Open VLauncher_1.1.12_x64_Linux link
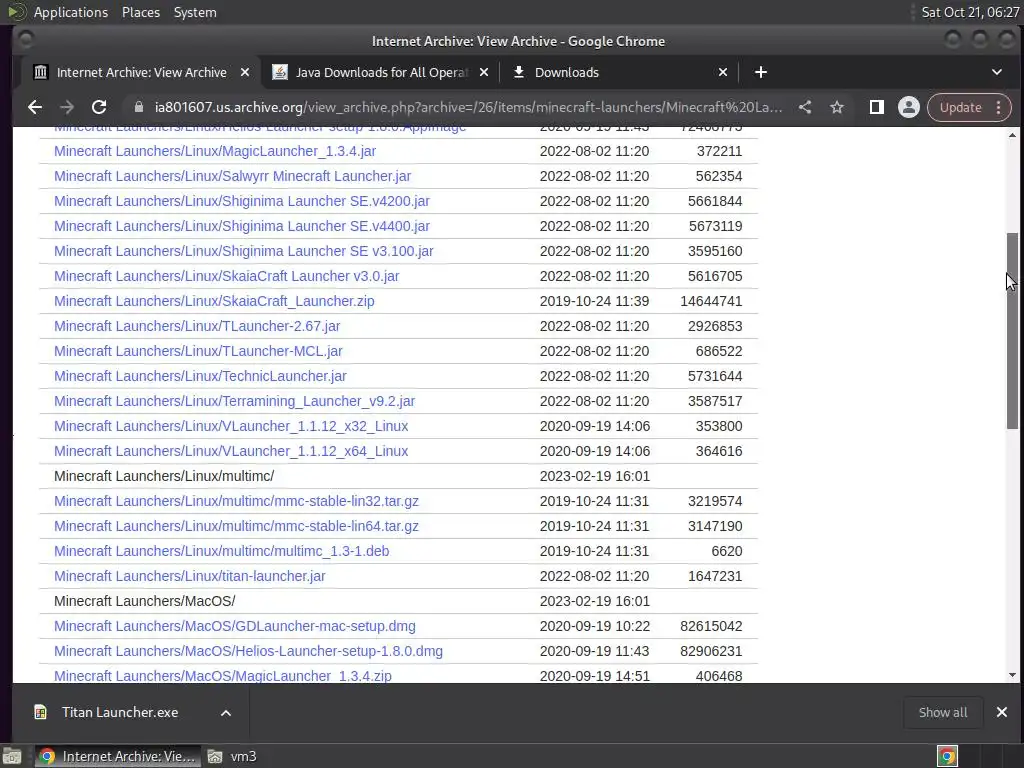The width and height of the screenshot is (1024, 768). pyautogui.click(x=231, y=451)
